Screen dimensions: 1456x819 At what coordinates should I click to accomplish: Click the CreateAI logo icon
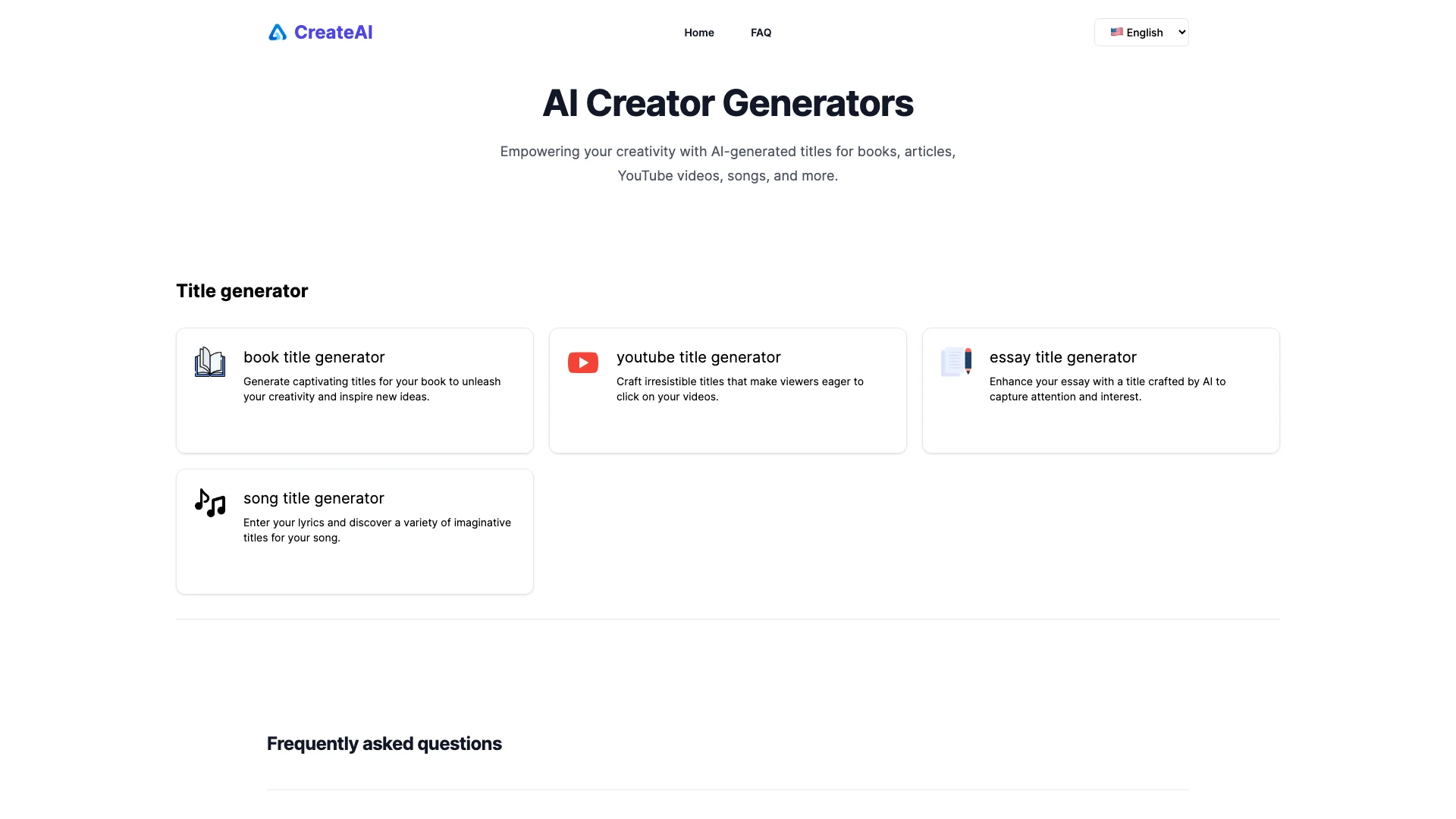tap(277, 32)
